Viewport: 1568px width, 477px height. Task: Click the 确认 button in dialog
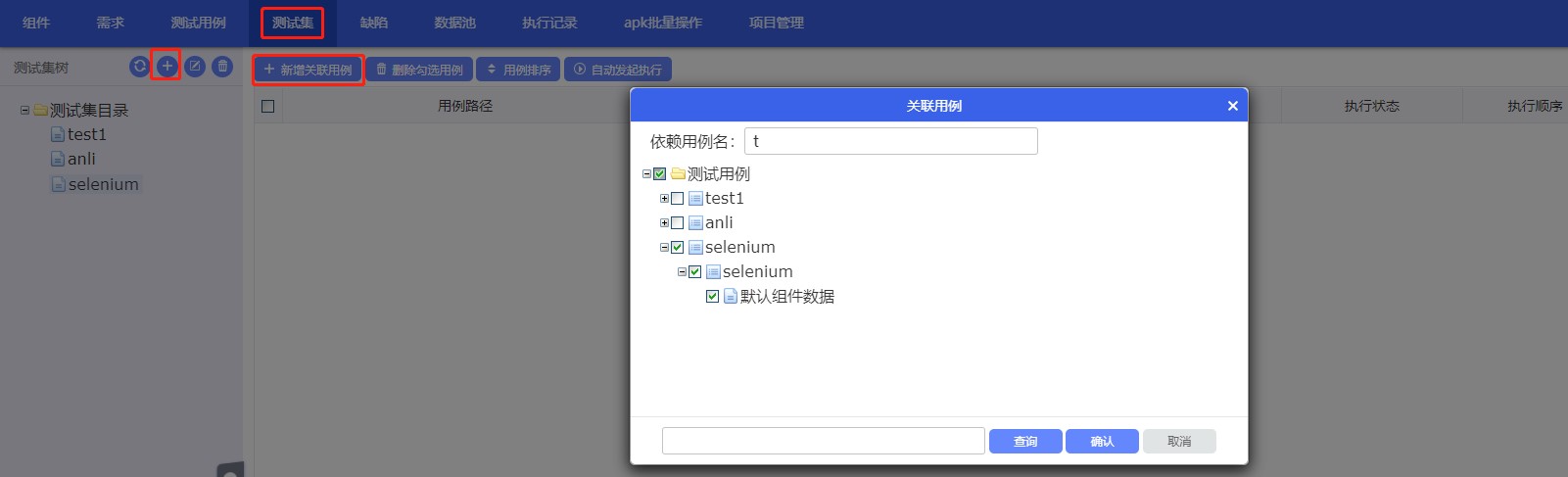pos(1102,441)
